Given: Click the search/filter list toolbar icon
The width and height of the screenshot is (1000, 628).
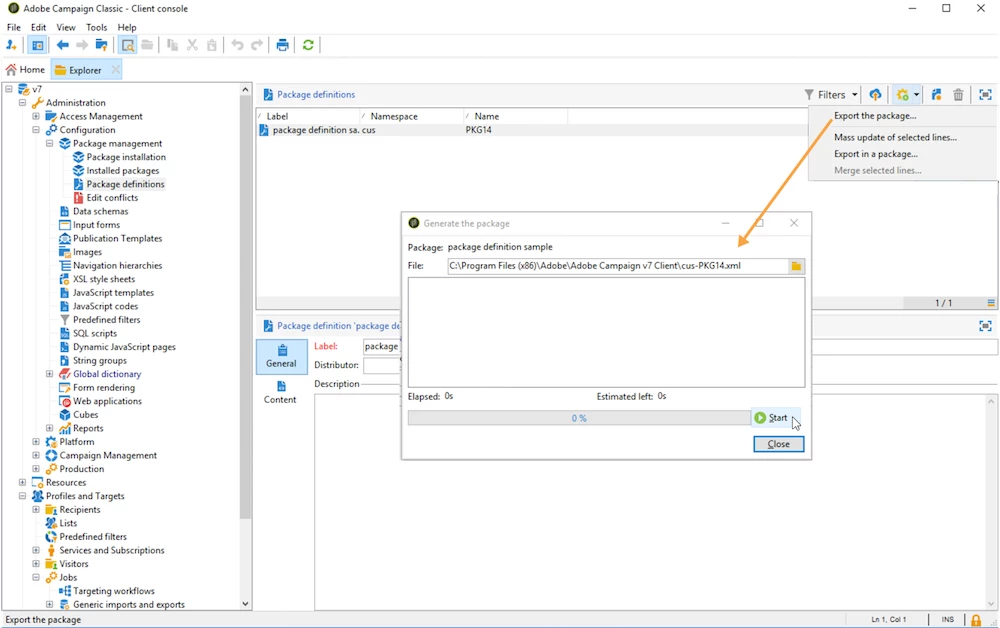Looking at the screenshot, I should click(128, 45).
